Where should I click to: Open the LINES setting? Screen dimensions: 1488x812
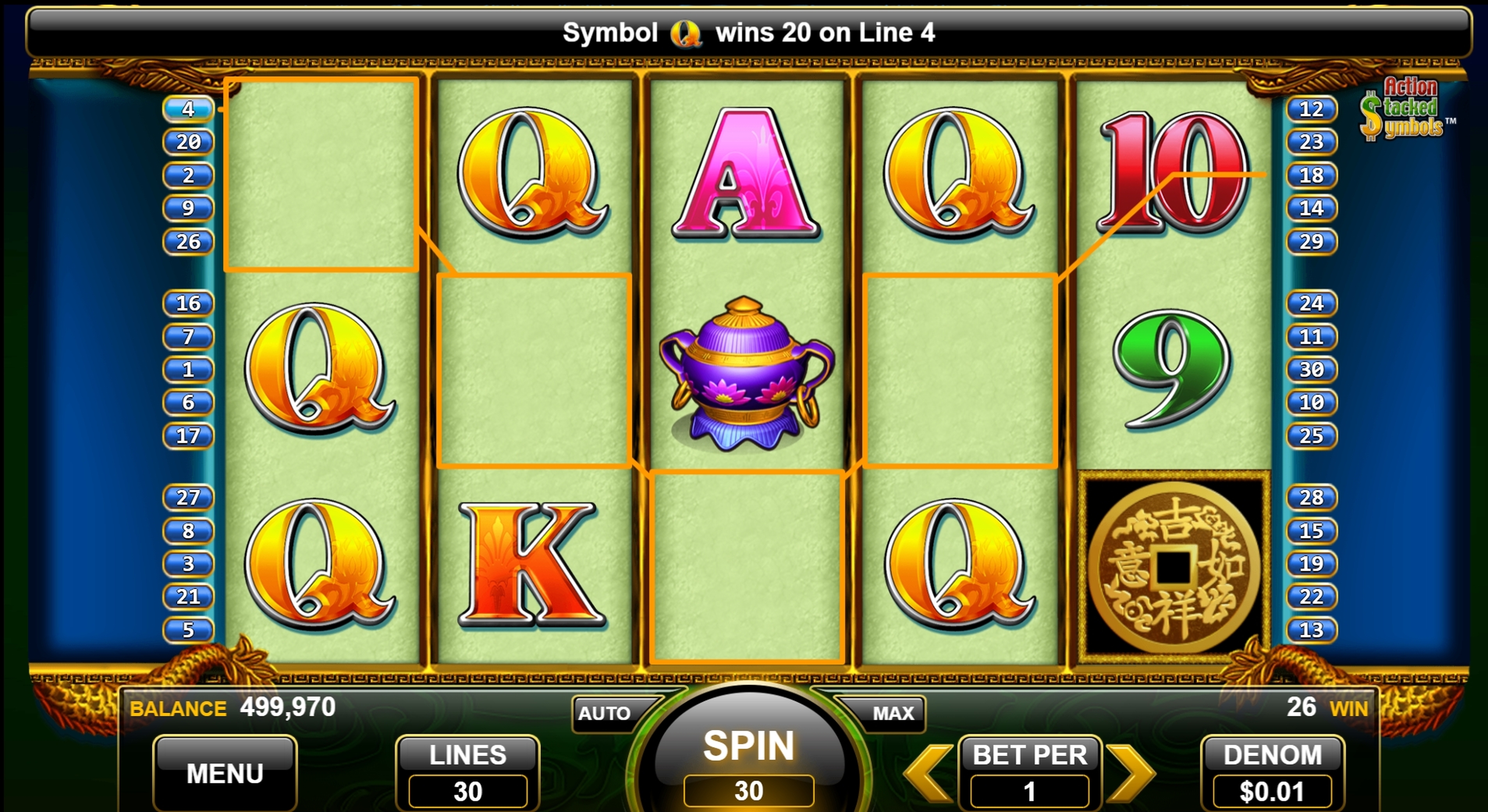pos(467,773)
